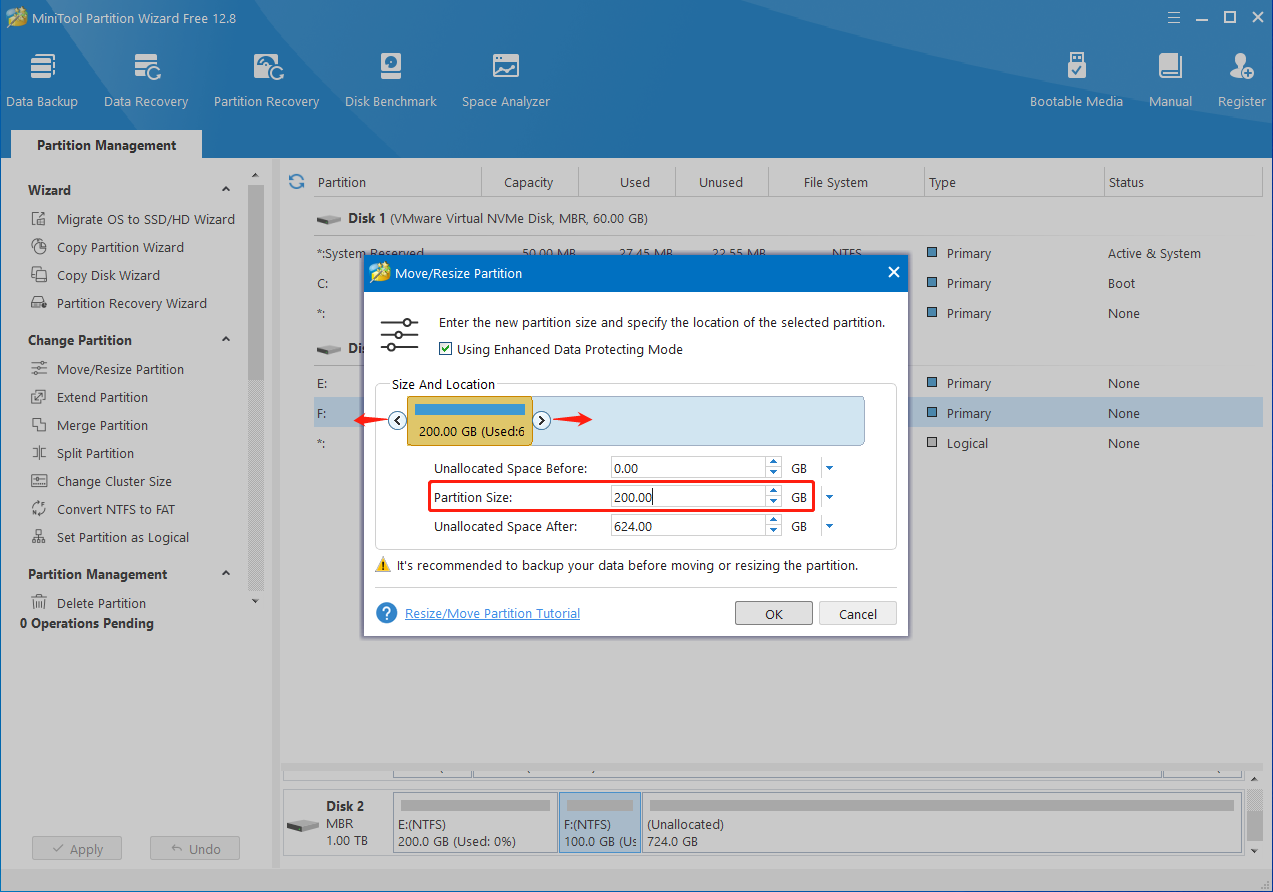Collapse the Wizard section

click(x=226, y=190)
